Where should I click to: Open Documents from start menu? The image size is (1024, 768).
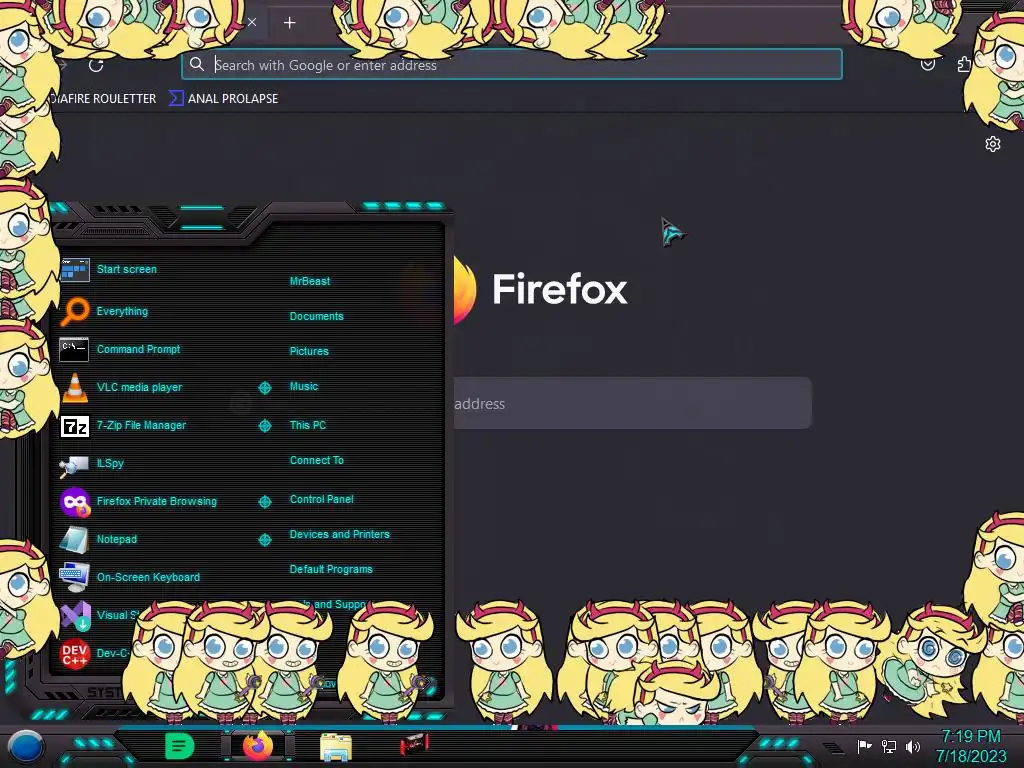point(316,316)
